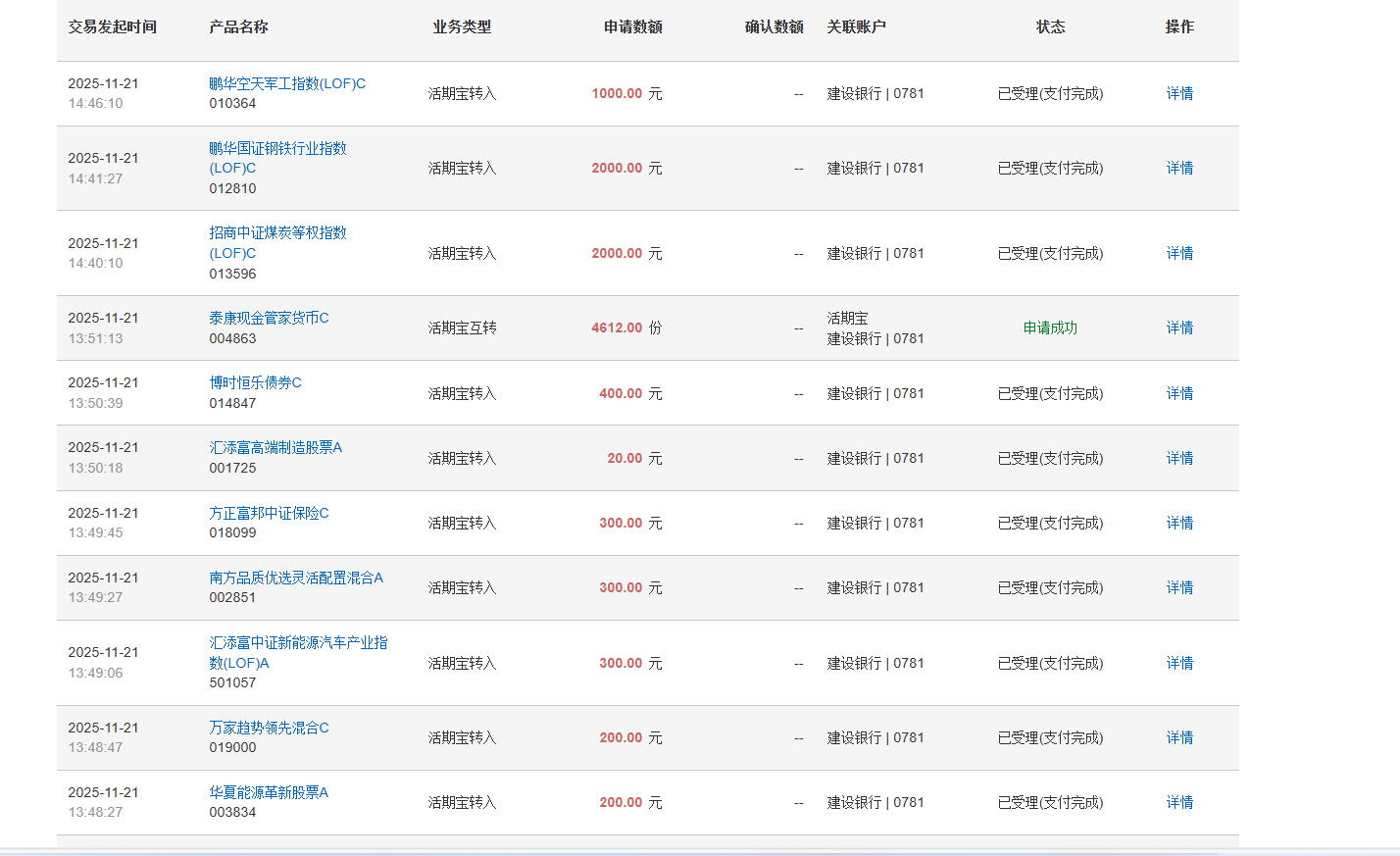The height and width of the screenshot is (856, 1400).
Task: Open fund link 鹏华空天军工指数(LOF)C
Action: tap(287, 83)
